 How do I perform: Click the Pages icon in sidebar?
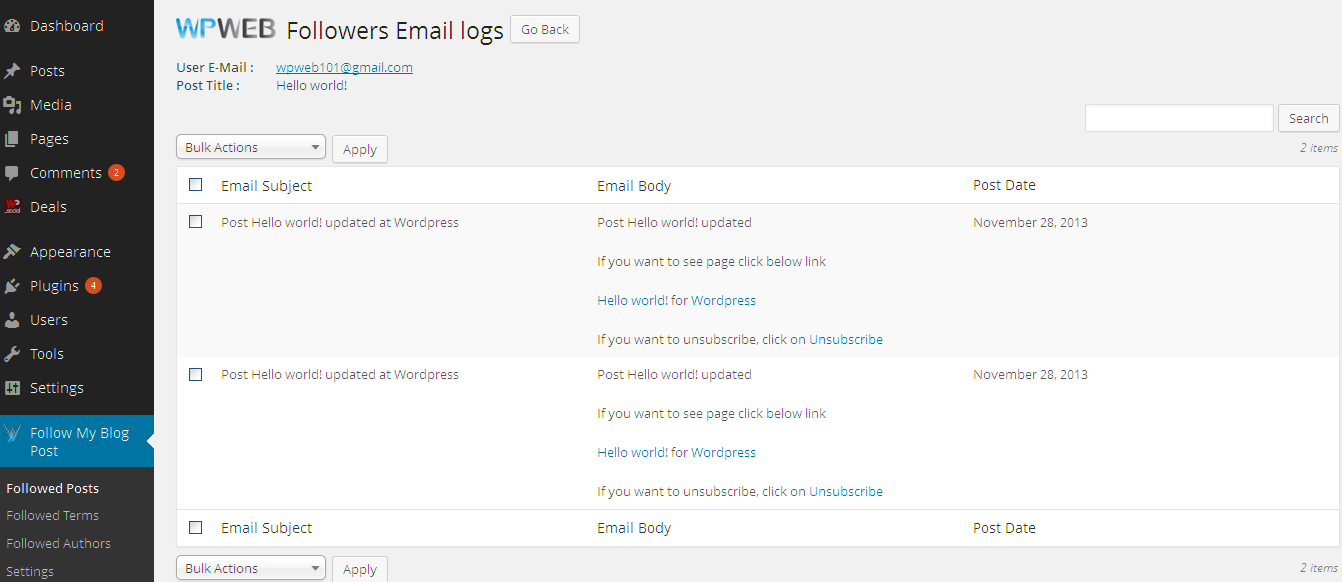click(13, 139)
